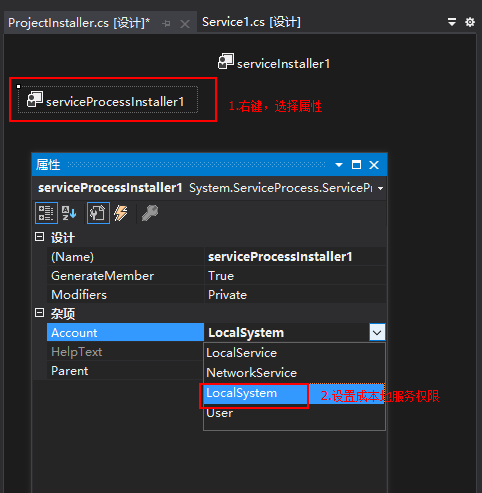The image size is (482, 493).
Task: Show Events with lightning bolt icon
Action: coord(121,213)
